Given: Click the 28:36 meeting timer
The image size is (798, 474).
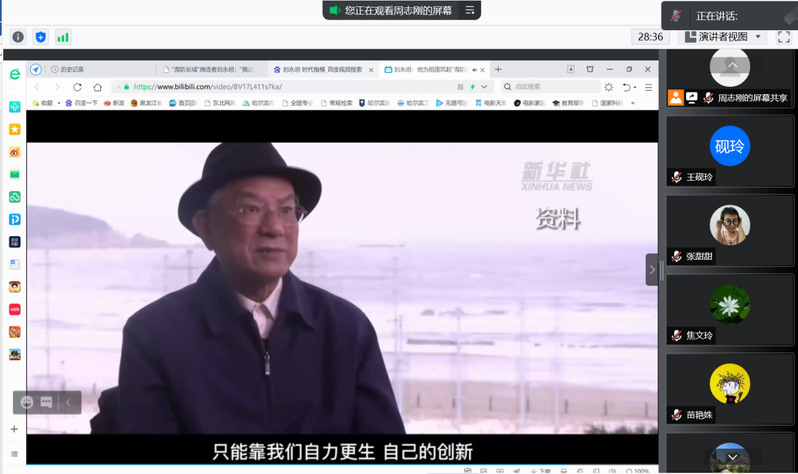Looking at the screenshot, I should (x=650, y=37).
